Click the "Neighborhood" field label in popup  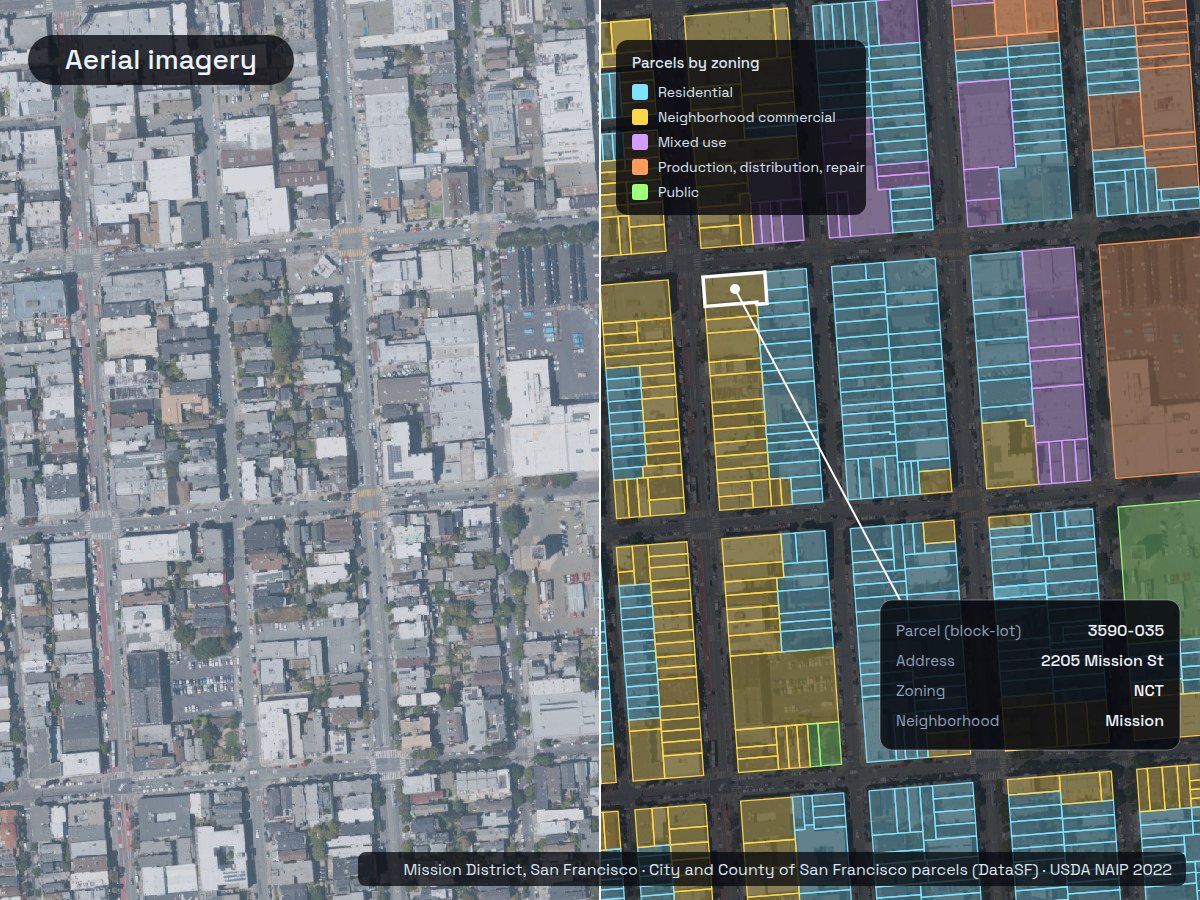(947, 721)
